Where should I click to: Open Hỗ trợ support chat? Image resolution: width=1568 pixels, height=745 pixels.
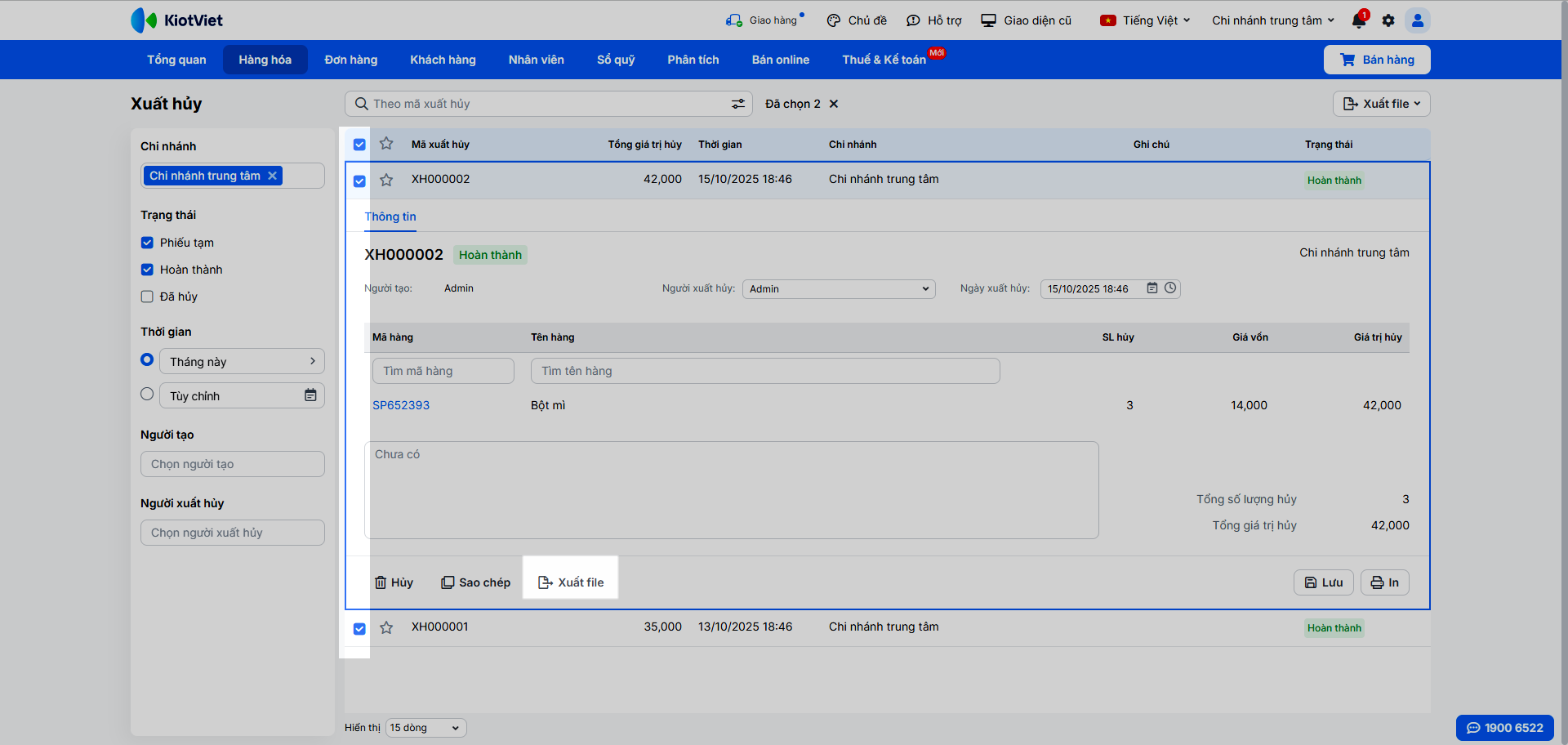[x=934, y=20]
